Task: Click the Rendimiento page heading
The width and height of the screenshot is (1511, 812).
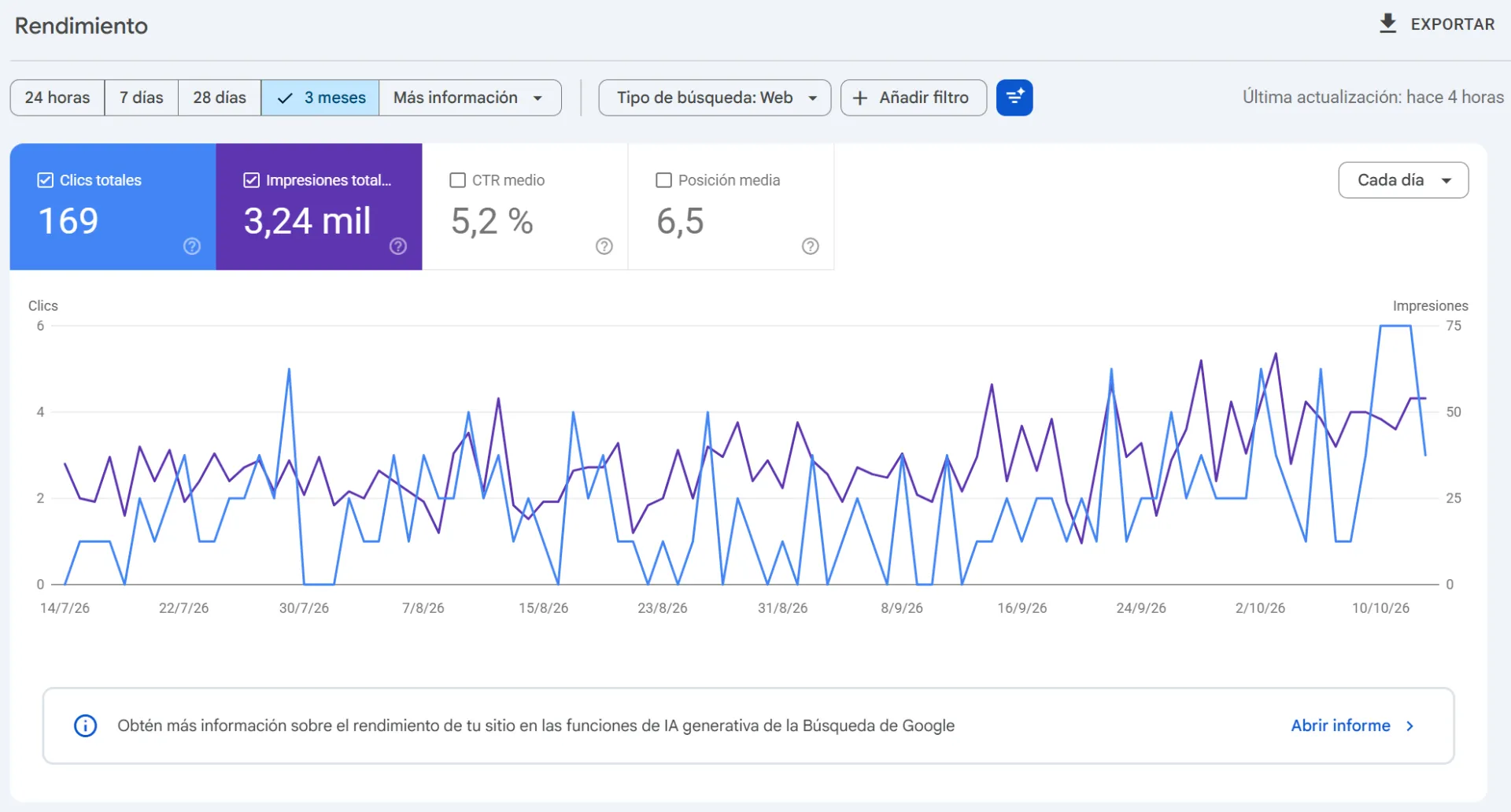Action: [x=81, y=26]
